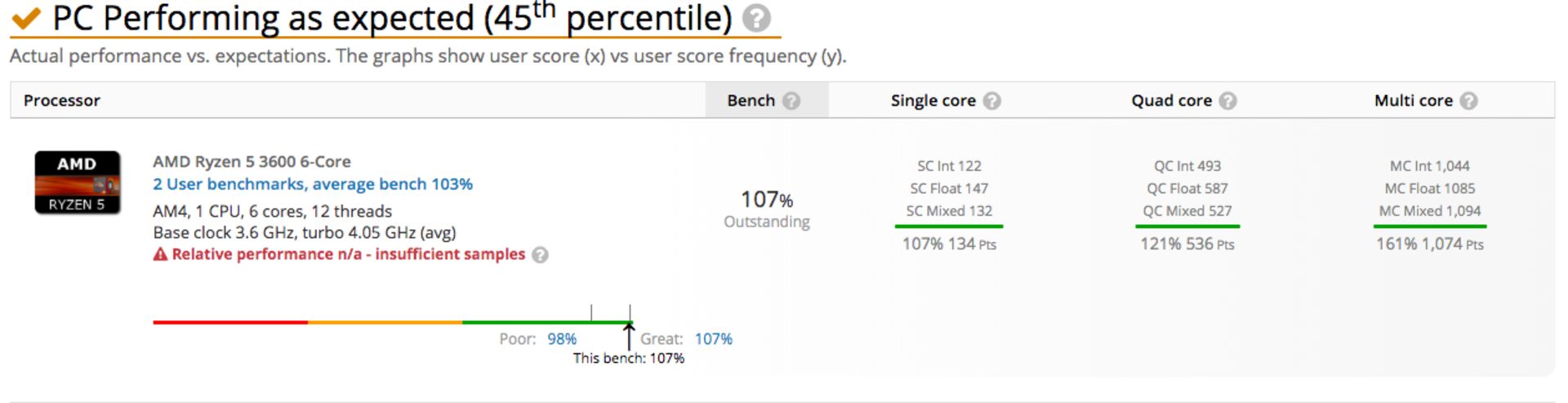The width and height of the screenshot is (1568, 403).
Task: Click the This bench arrow marker
Action: [629, 335]
